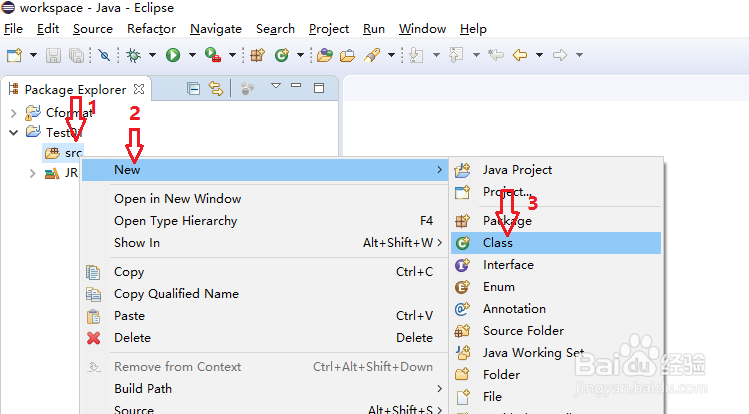Close the Package Explorer view
The image size is (749, 414).
pyautogui.click(x=139, y=89)
